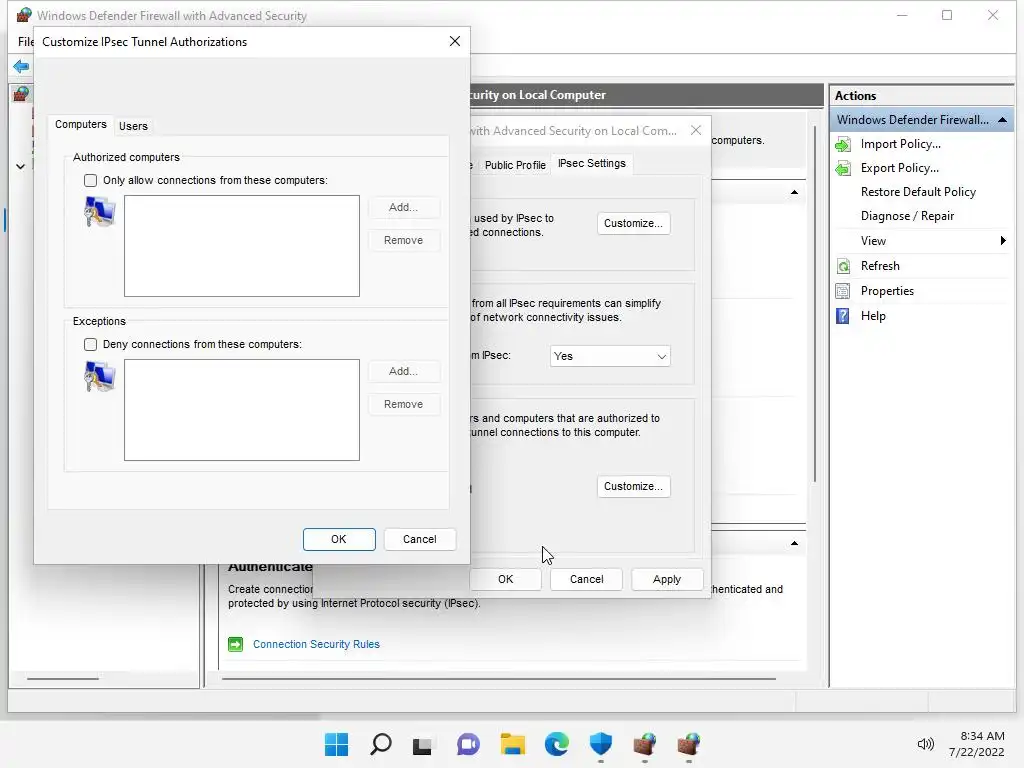Click the Authorized computers network icon

pos(100,212)
